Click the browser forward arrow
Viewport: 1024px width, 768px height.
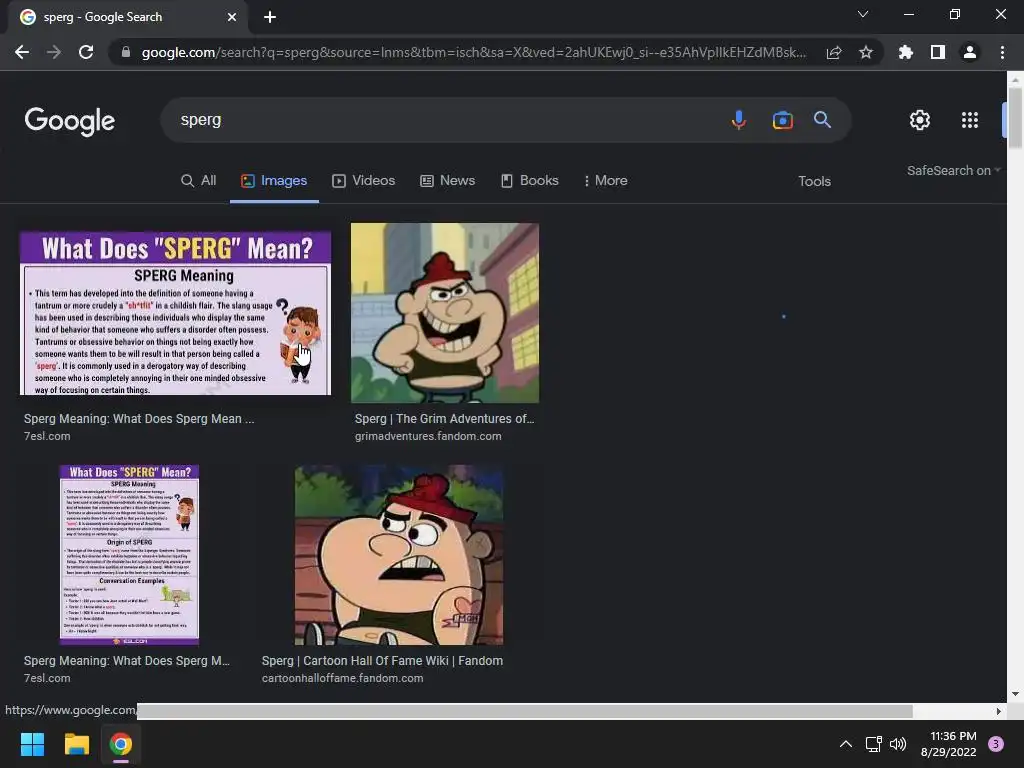pos(54,52)
